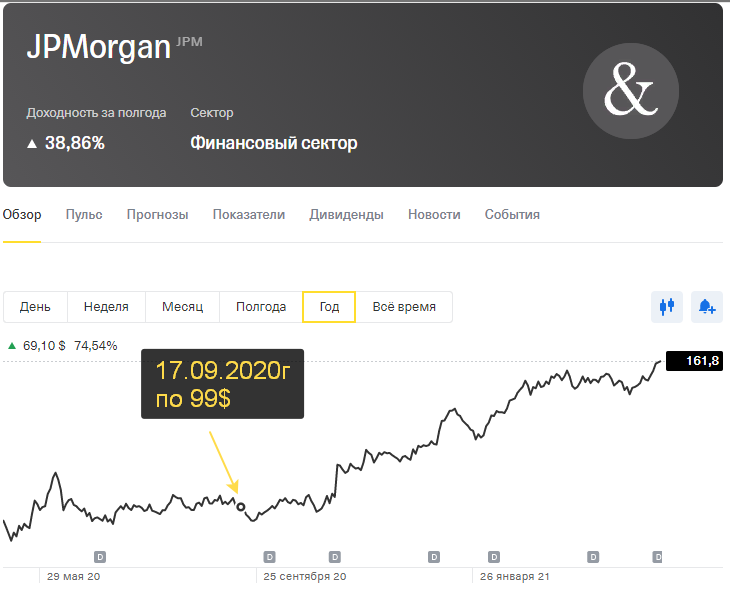Click the second D marker from right
Screen dimensions: 730x589
(x=593, y=556)
